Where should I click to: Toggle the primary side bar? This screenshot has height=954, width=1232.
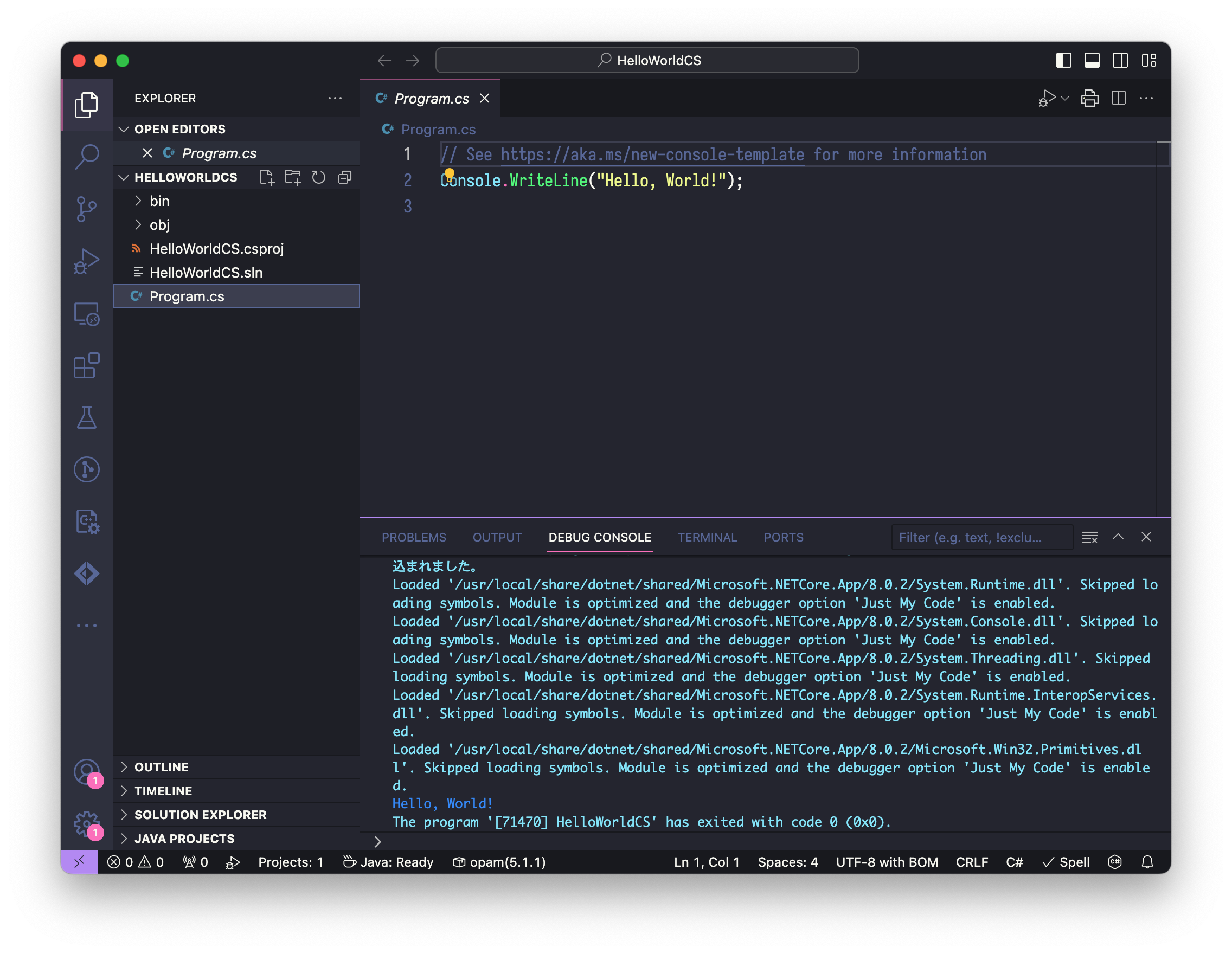1063,60
